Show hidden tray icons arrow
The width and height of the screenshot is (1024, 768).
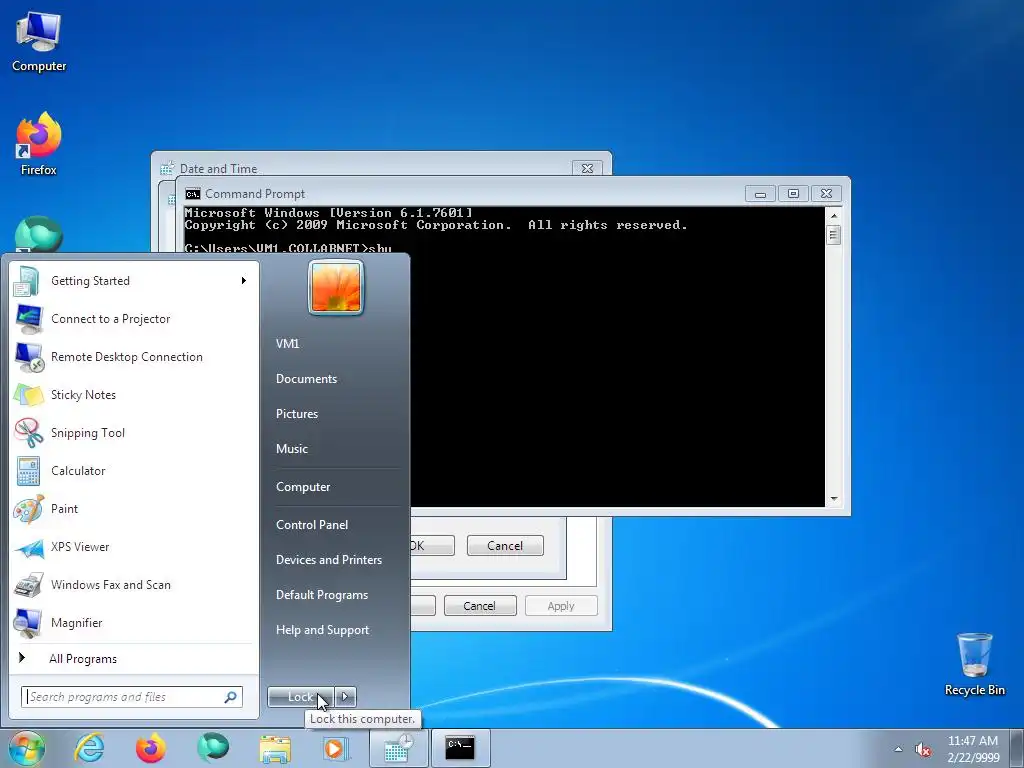tap(899, 750)
